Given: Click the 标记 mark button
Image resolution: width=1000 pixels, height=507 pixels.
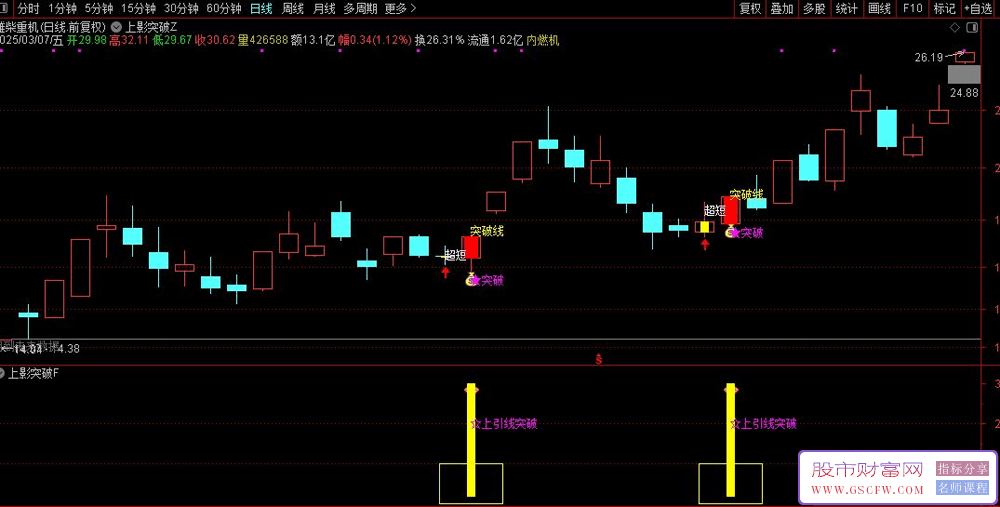Looking at the screenshot, I should click(x=944, y=8).
